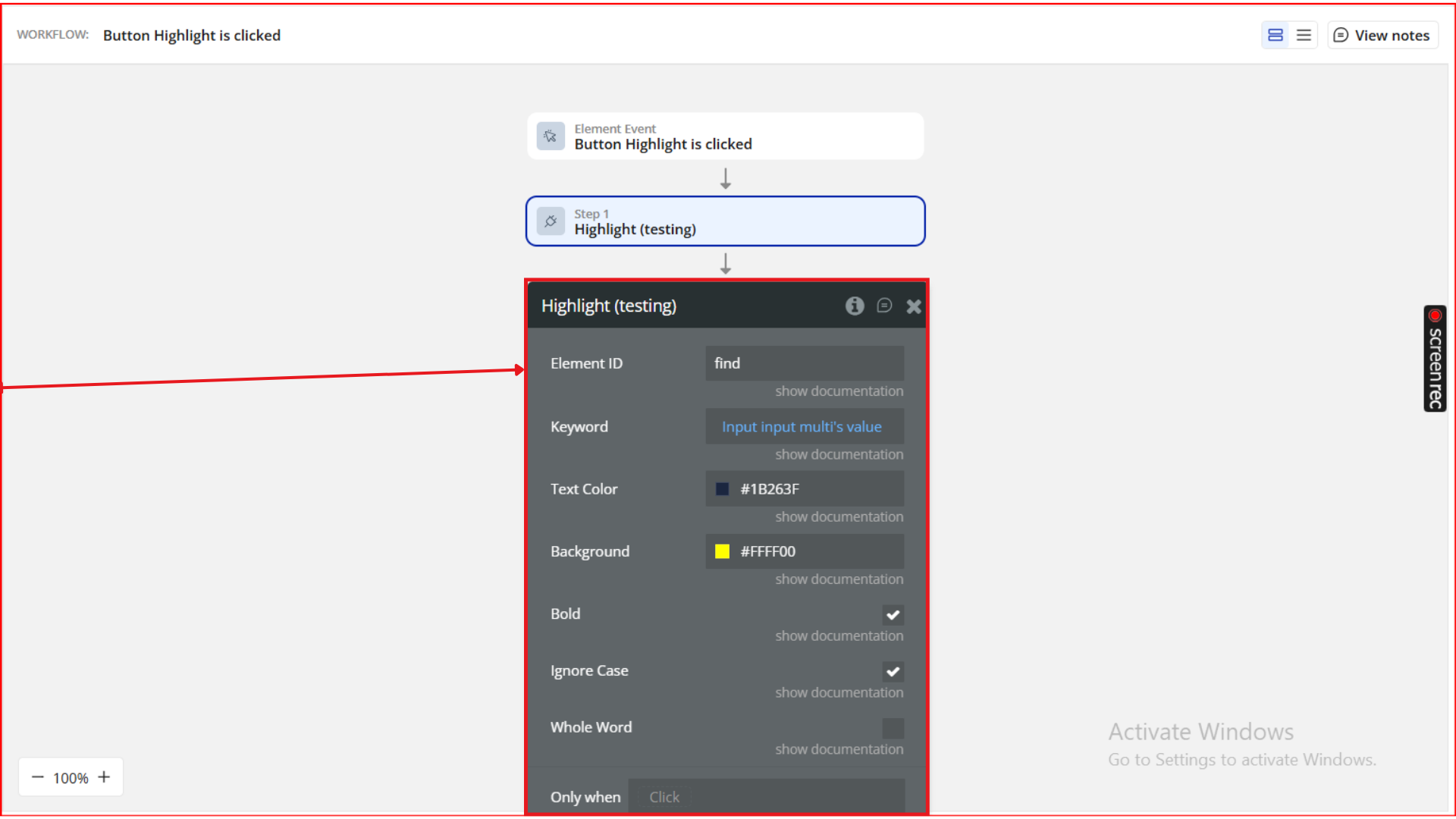Enable the Whole Word checkbox
Image resolution: width=1456 pixels, height=819 pixels.
(x=893, y=728)
